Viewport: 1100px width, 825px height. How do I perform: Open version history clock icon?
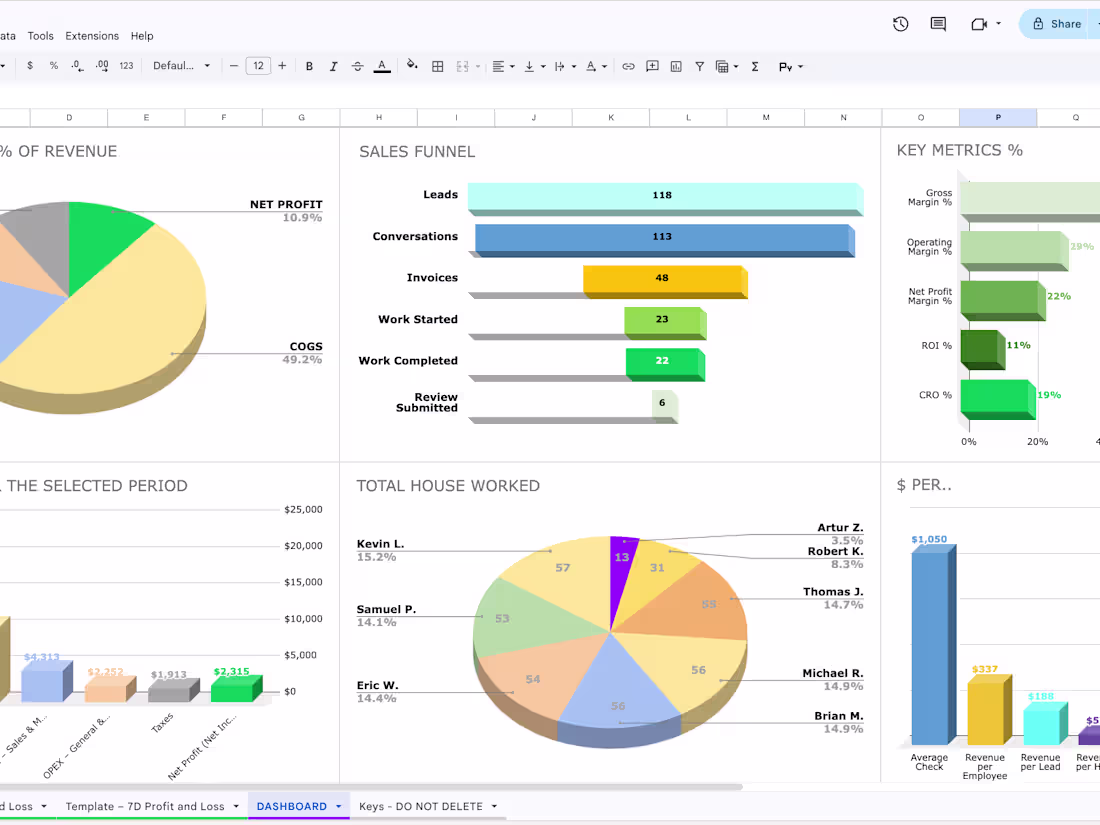coord(901,24)
